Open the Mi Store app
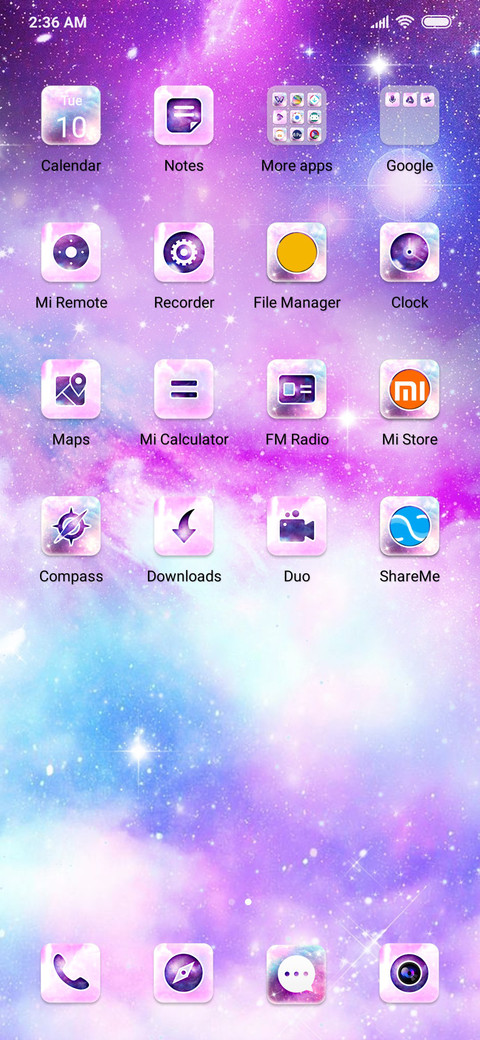Image resolution: width=480 pixels, height=1040 pixels. tap(409, 389)
